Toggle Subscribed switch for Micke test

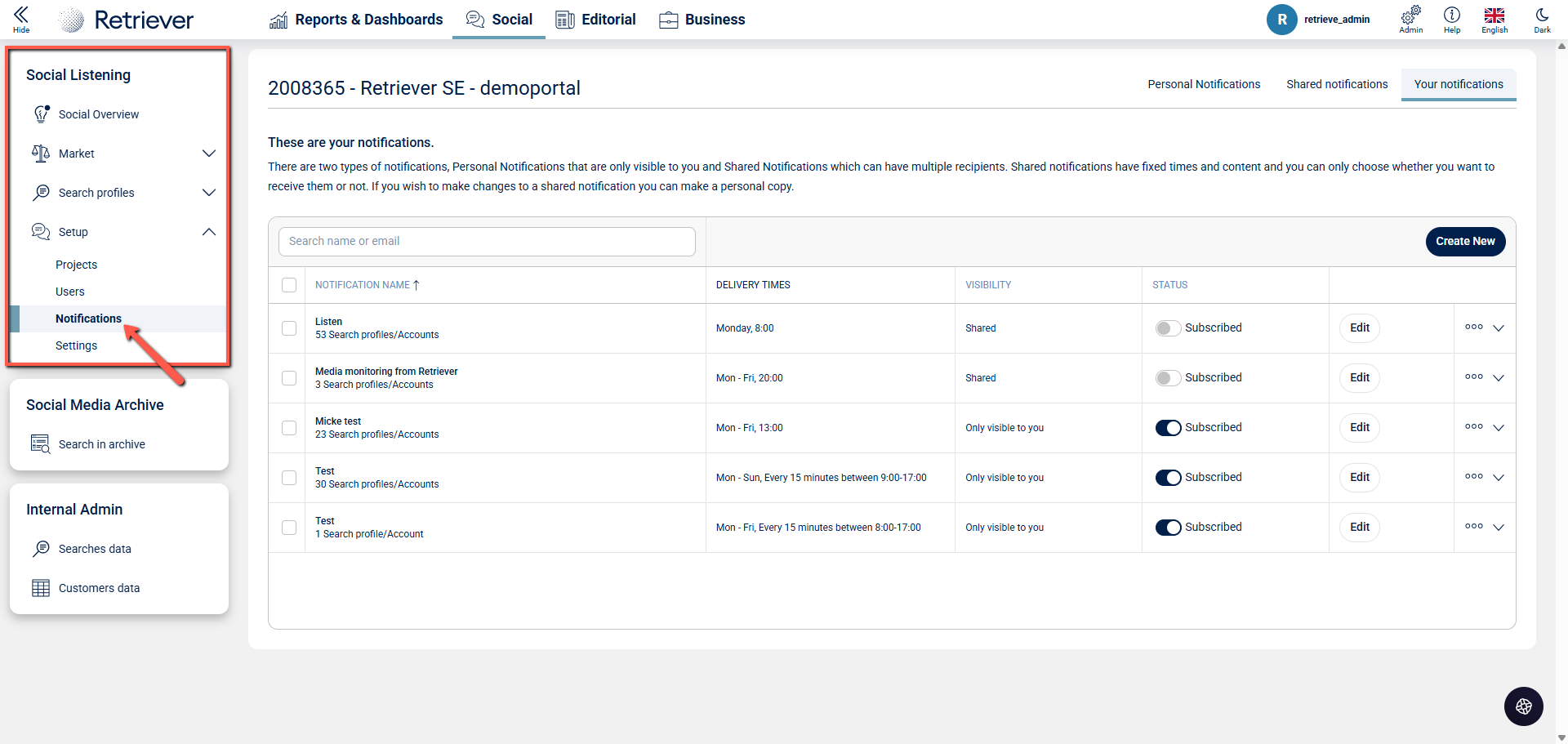(x=1168, y=428)
